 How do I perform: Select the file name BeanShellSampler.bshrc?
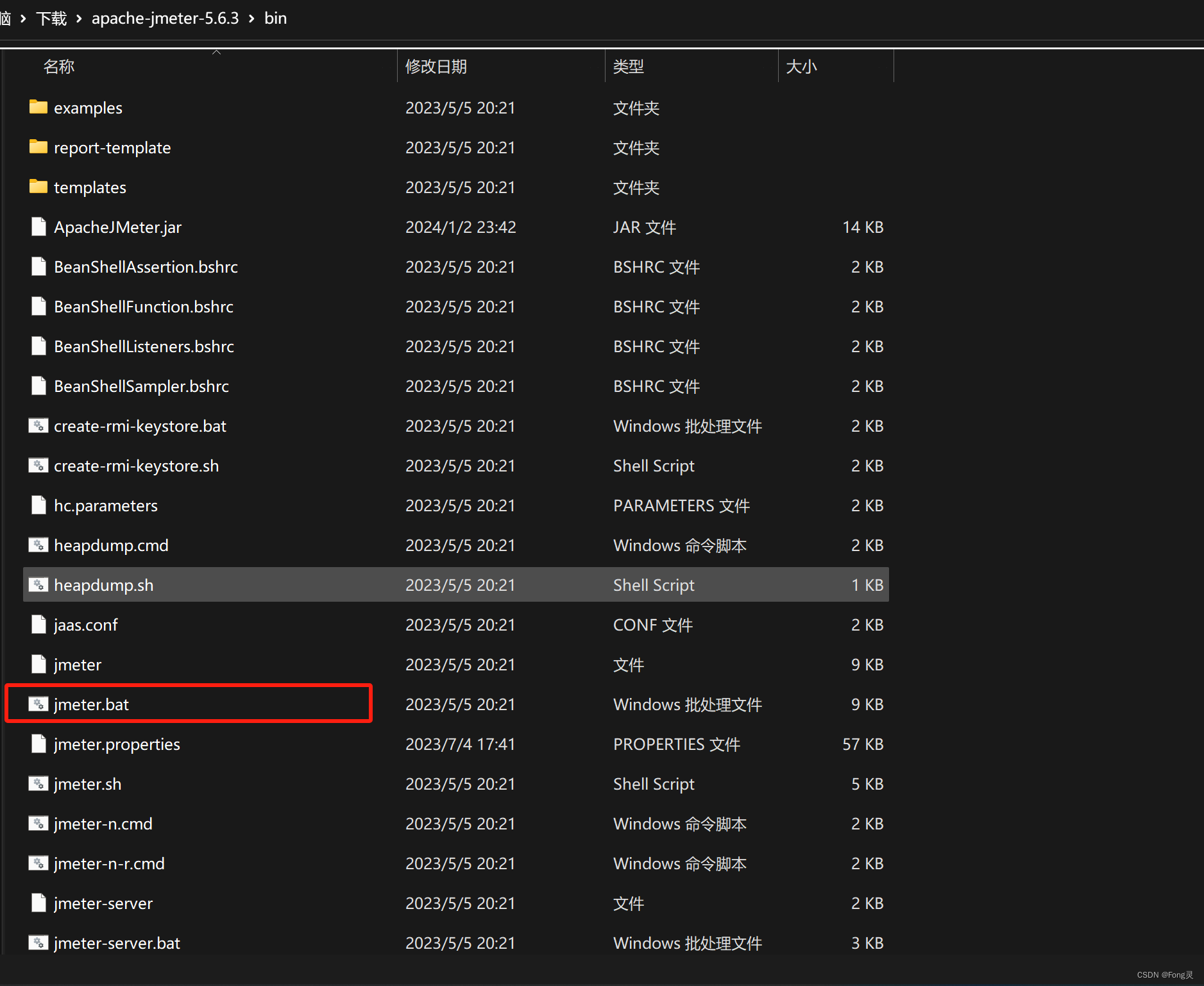point(141,386)
